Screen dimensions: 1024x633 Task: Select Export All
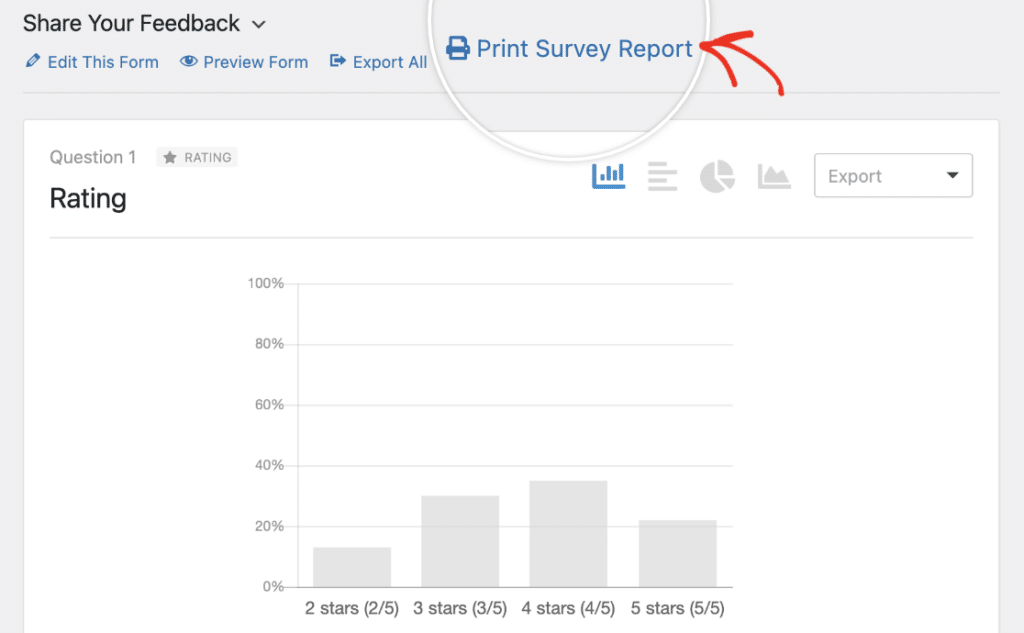(389, 61)
